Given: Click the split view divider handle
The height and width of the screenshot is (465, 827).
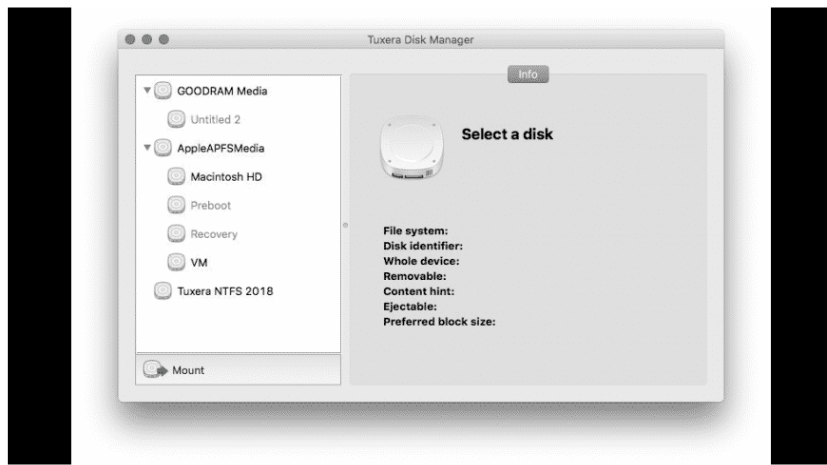Looking at the screenshot, I should (x=345, y=225).
